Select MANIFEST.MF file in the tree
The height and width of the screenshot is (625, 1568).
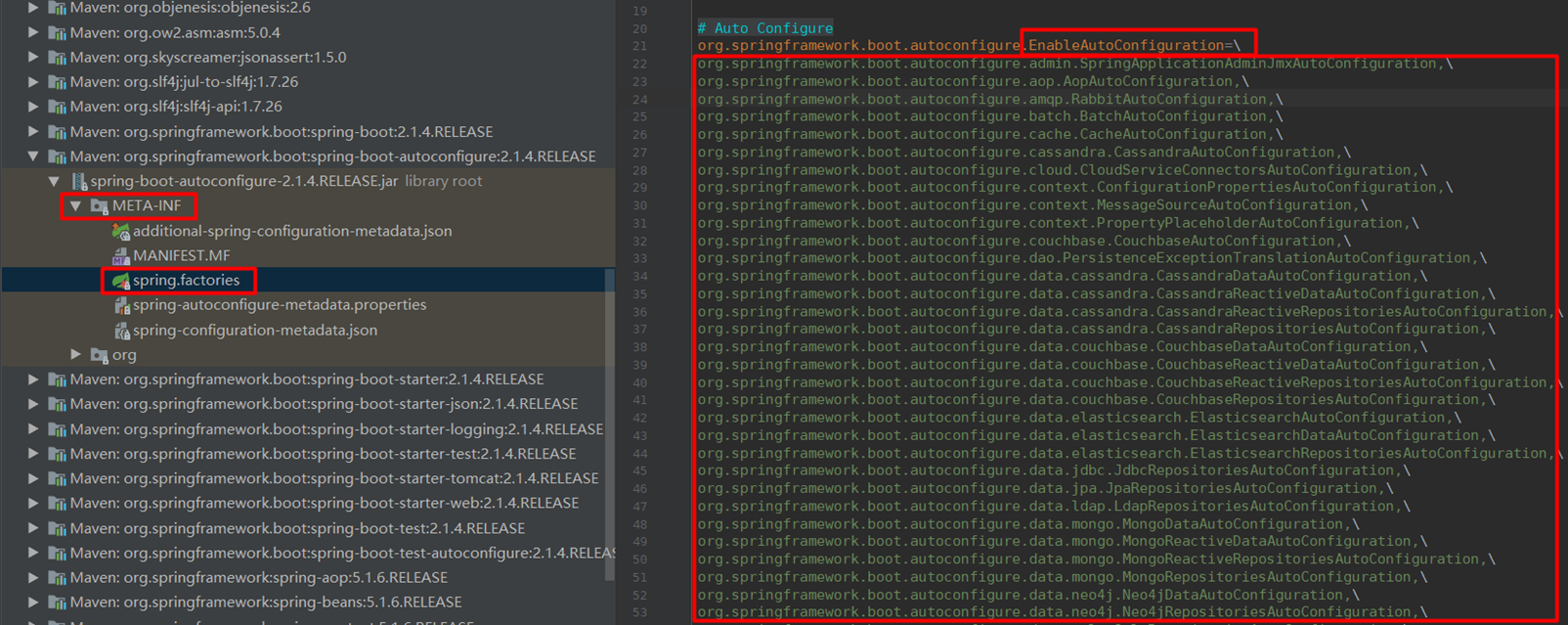pos(182,256)
